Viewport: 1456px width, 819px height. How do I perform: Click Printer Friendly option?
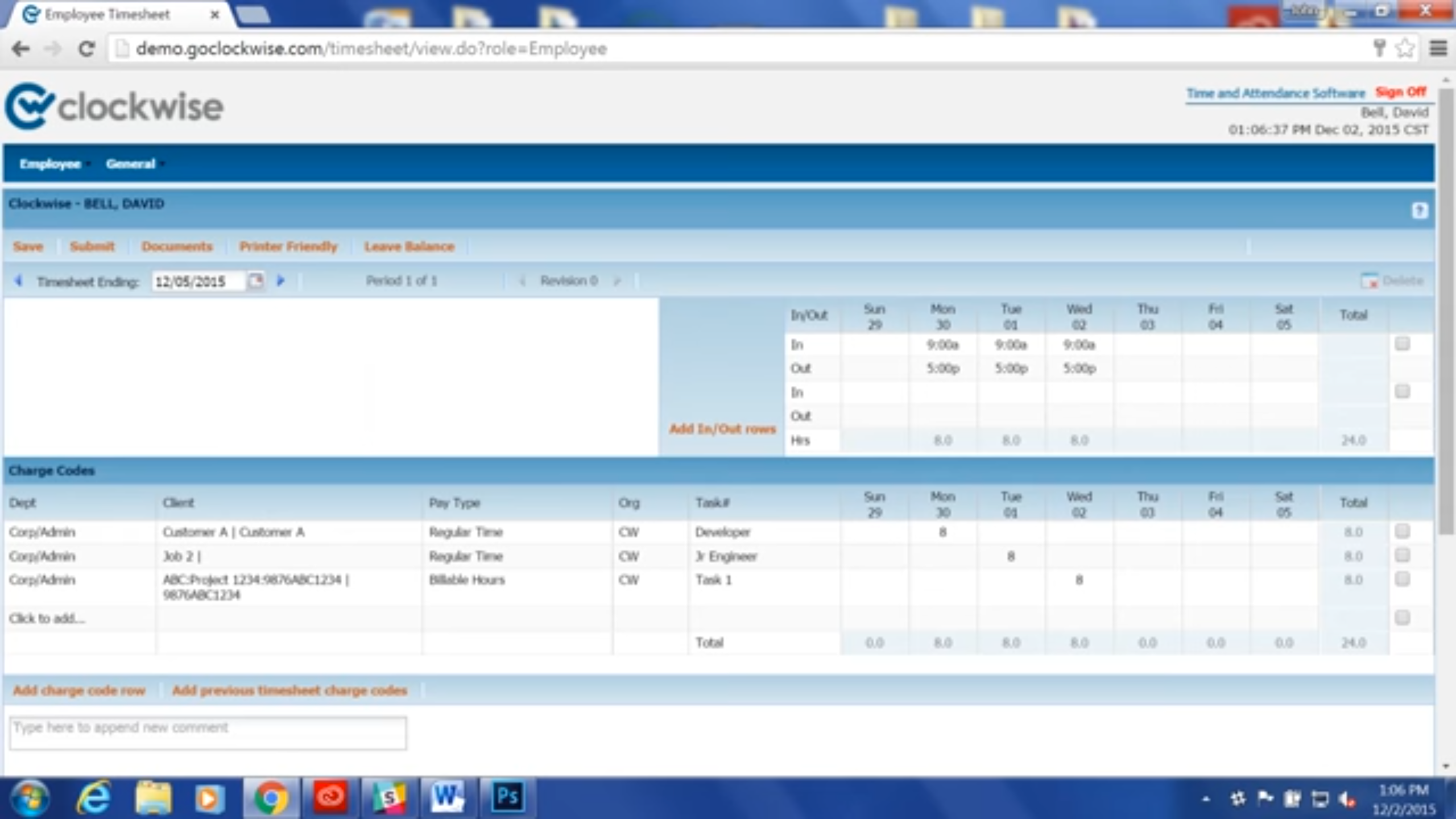point(288,247)
